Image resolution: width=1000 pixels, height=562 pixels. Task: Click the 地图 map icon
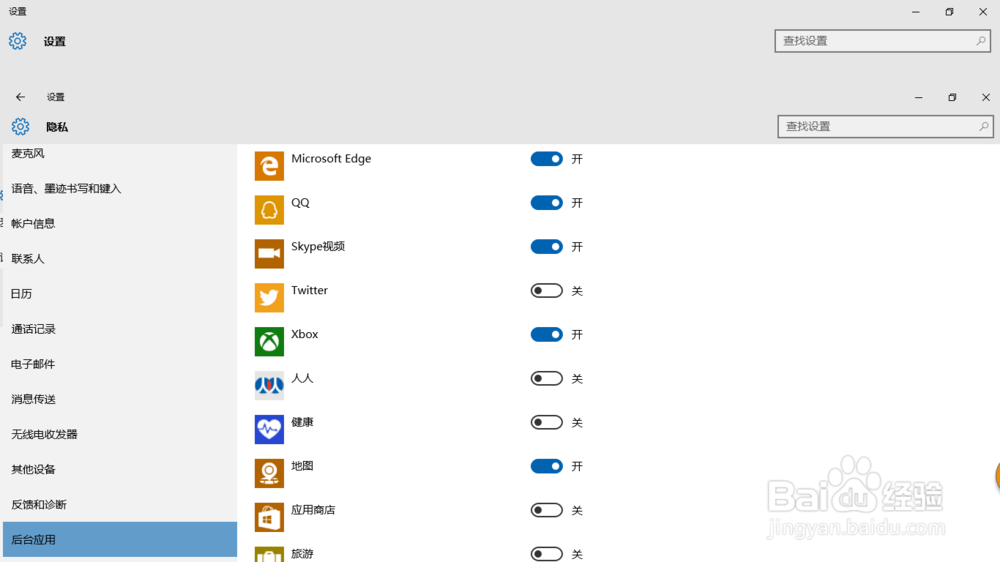[x=269, y=473]
